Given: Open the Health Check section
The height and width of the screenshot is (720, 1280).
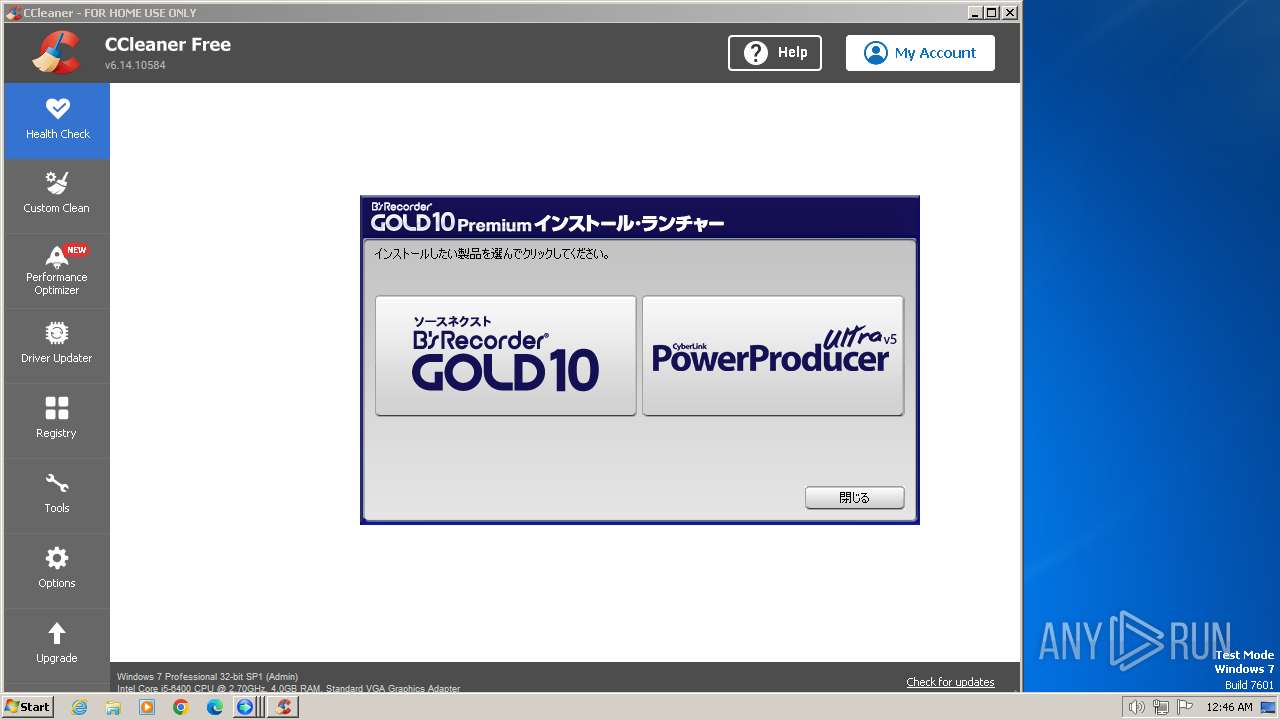Looking at the screenshot, I should click(x=57, y=121).
